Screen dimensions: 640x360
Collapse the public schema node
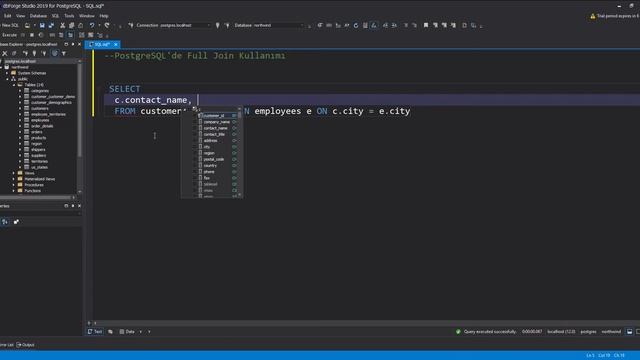click(x=7, y=79)
